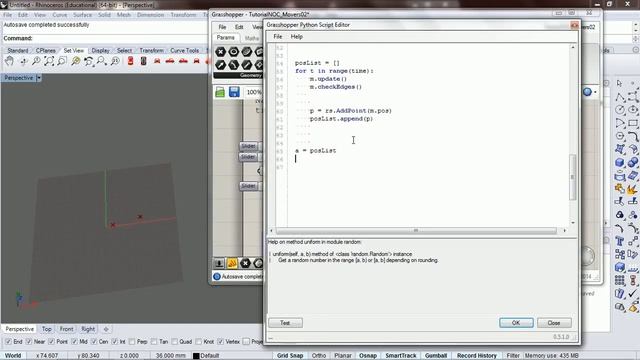Screen dimensions: 640x360
Task: Toggle the Vertex osnap checkbox
Action: [221, 342]
